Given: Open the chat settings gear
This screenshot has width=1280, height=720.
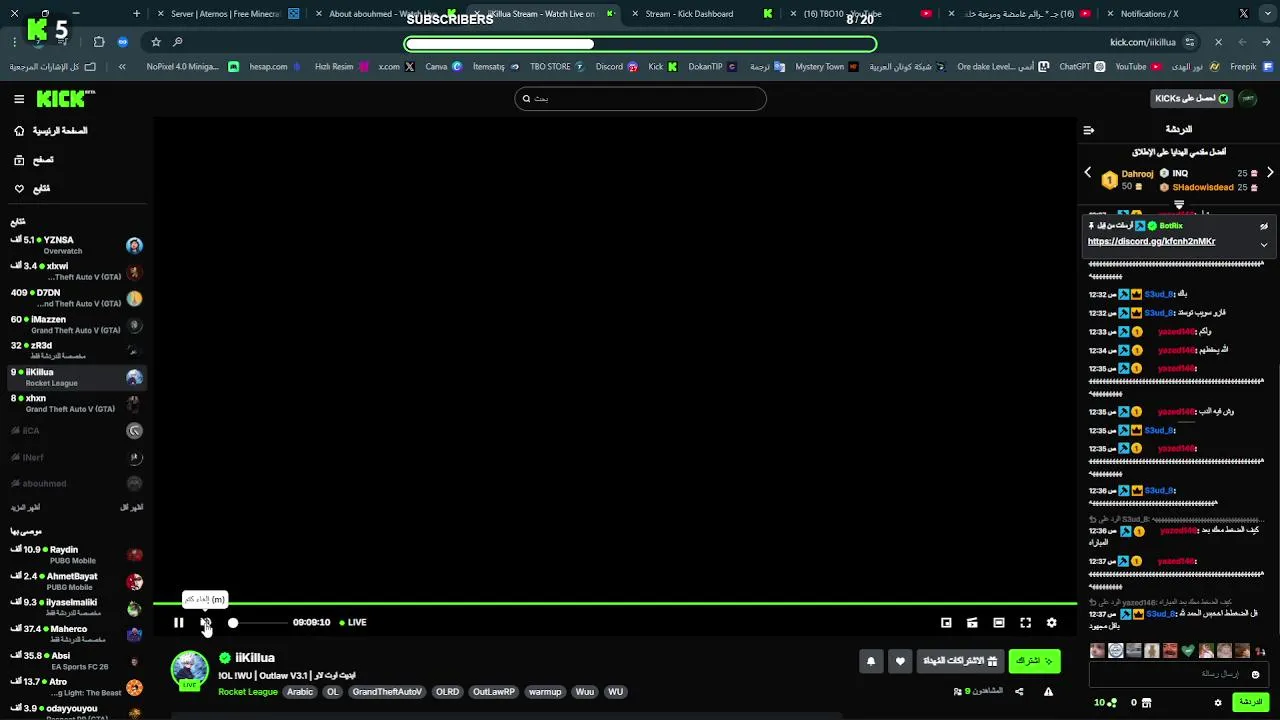Looking at the screenshot, I should click(x=1218, y=702).
